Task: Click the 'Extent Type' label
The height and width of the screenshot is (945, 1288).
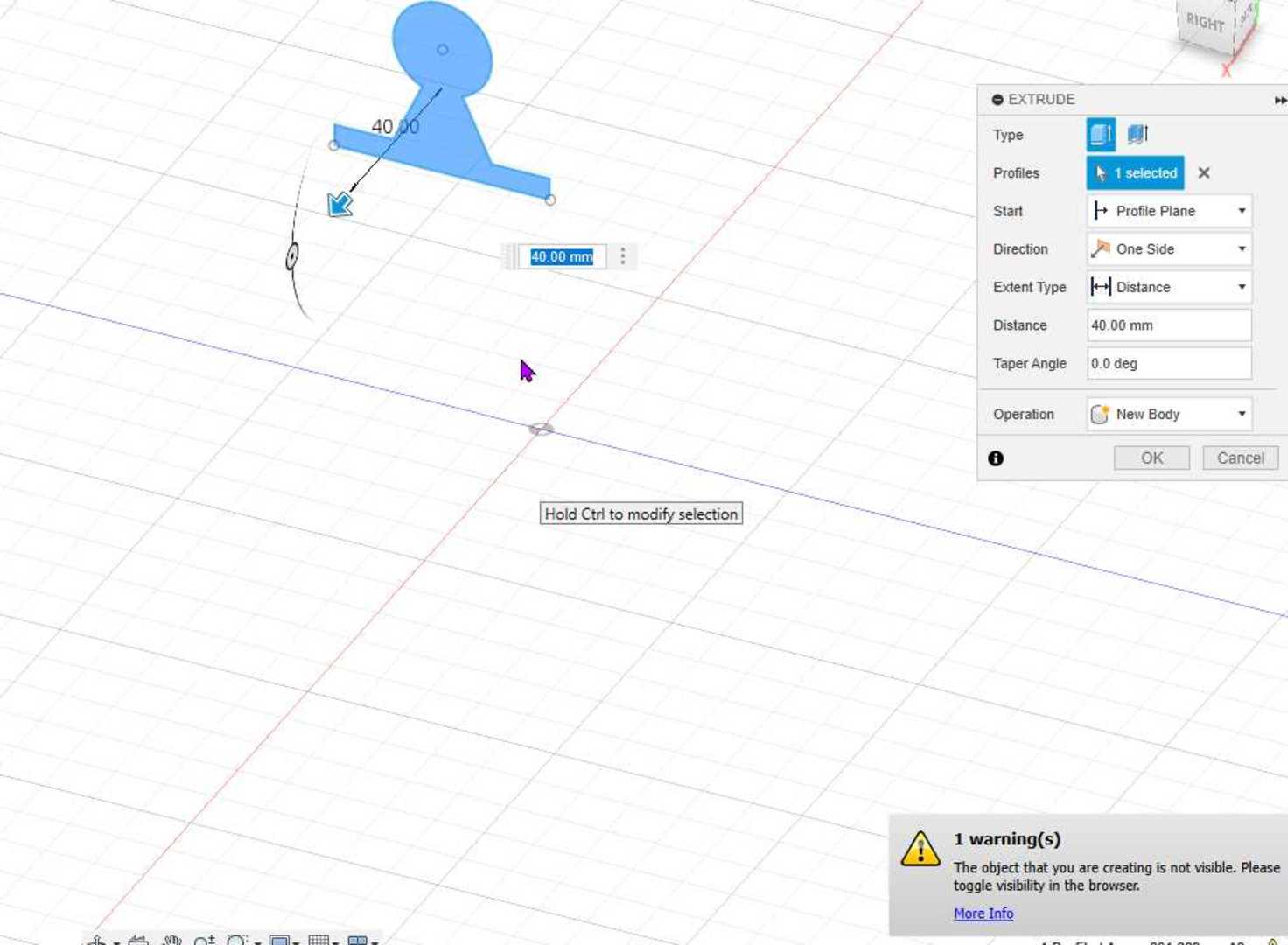Action: coord(1030,288)
